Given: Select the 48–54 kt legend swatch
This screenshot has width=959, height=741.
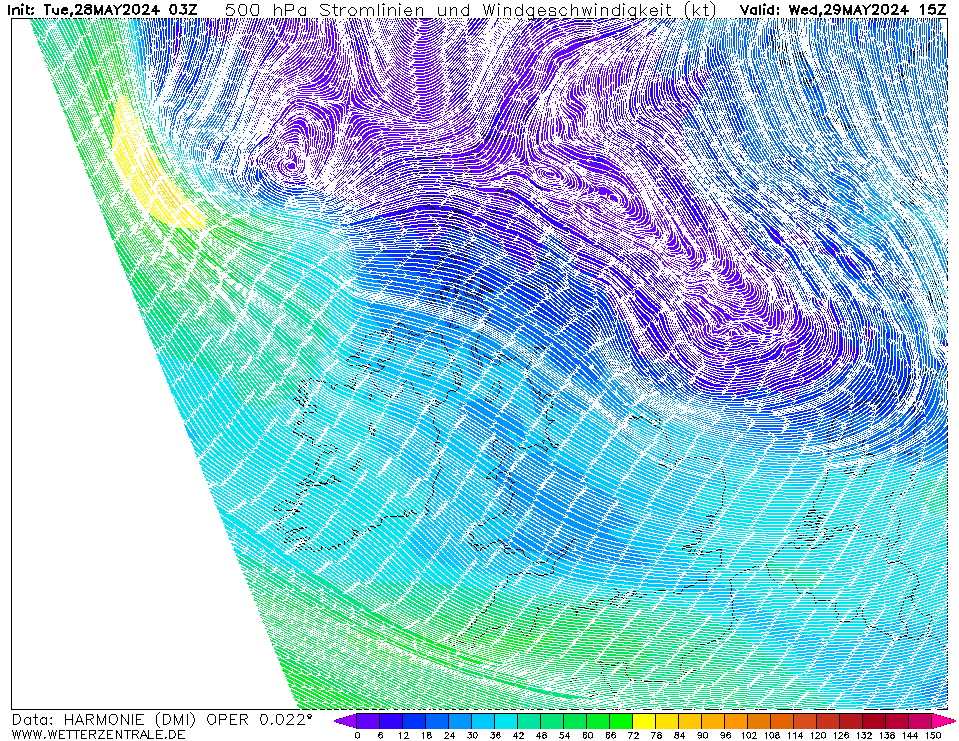Looking at the screenshot, I should click(552, 721).
